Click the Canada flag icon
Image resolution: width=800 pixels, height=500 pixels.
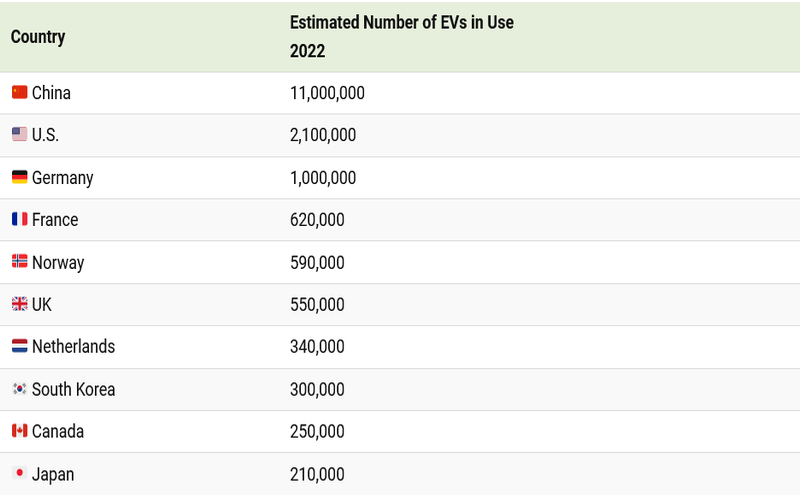click(x=19, y=431)
